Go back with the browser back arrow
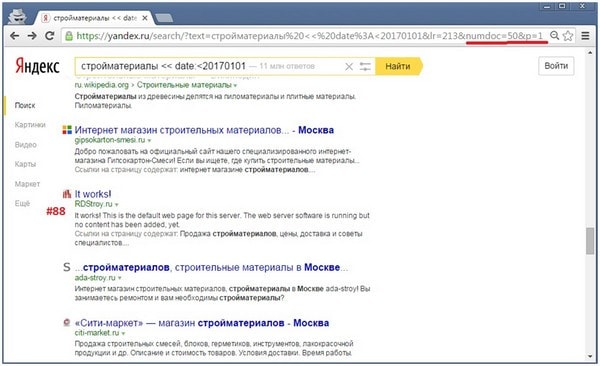This screenshot has width=600, height=366. point(15,36)
